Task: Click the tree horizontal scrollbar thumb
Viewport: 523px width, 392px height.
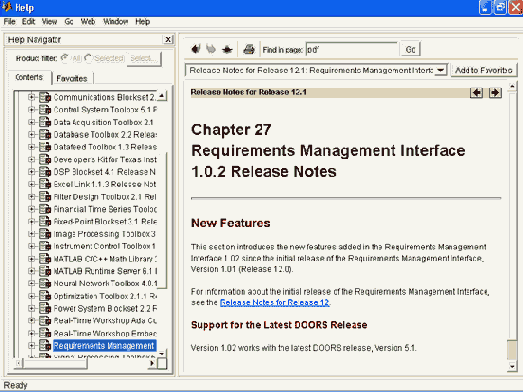Action: click(55, 363)
